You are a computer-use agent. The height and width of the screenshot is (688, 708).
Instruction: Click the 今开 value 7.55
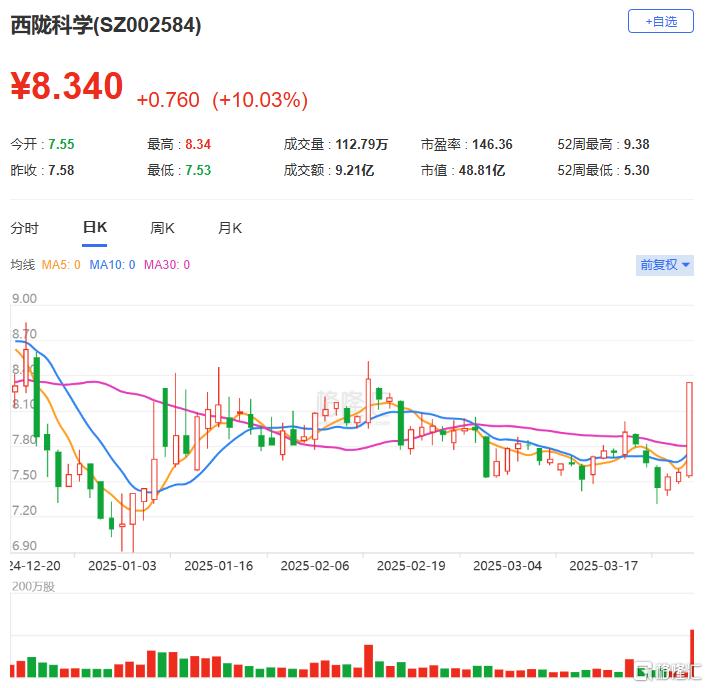61,144
